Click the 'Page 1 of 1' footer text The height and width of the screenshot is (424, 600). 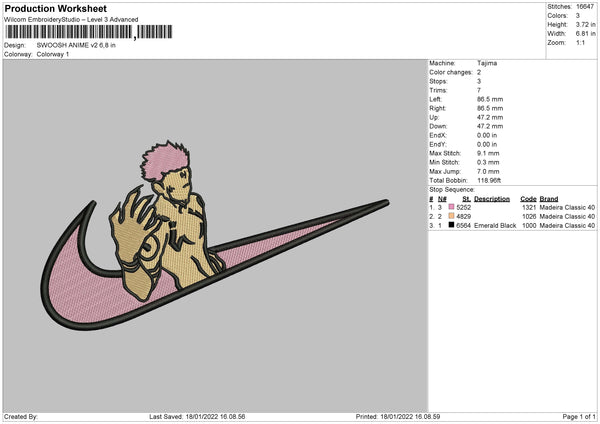579,416
